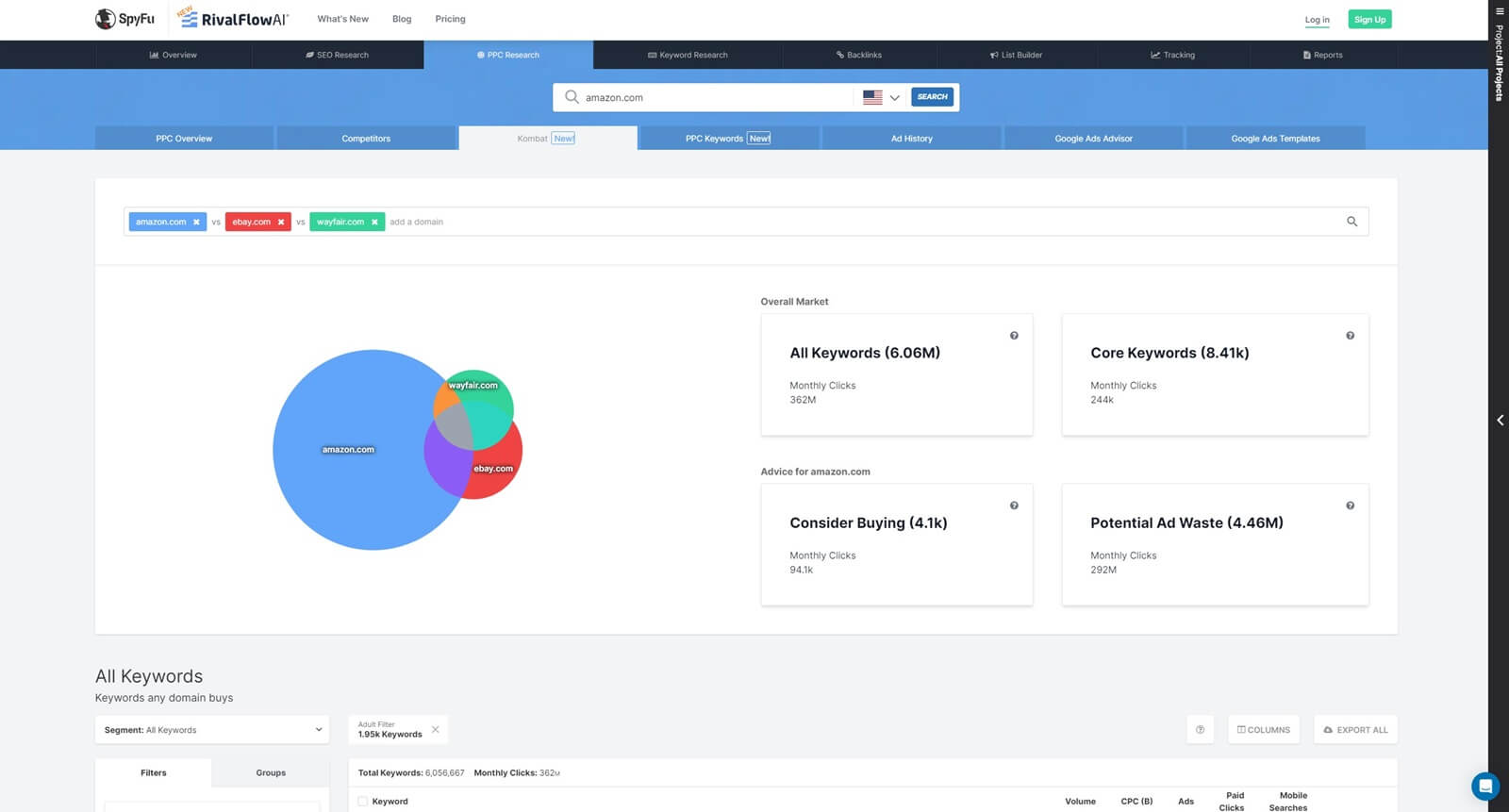Switch to PPC Overview subtab
This screenshot has width=1509, height=812.
(184, 139)
